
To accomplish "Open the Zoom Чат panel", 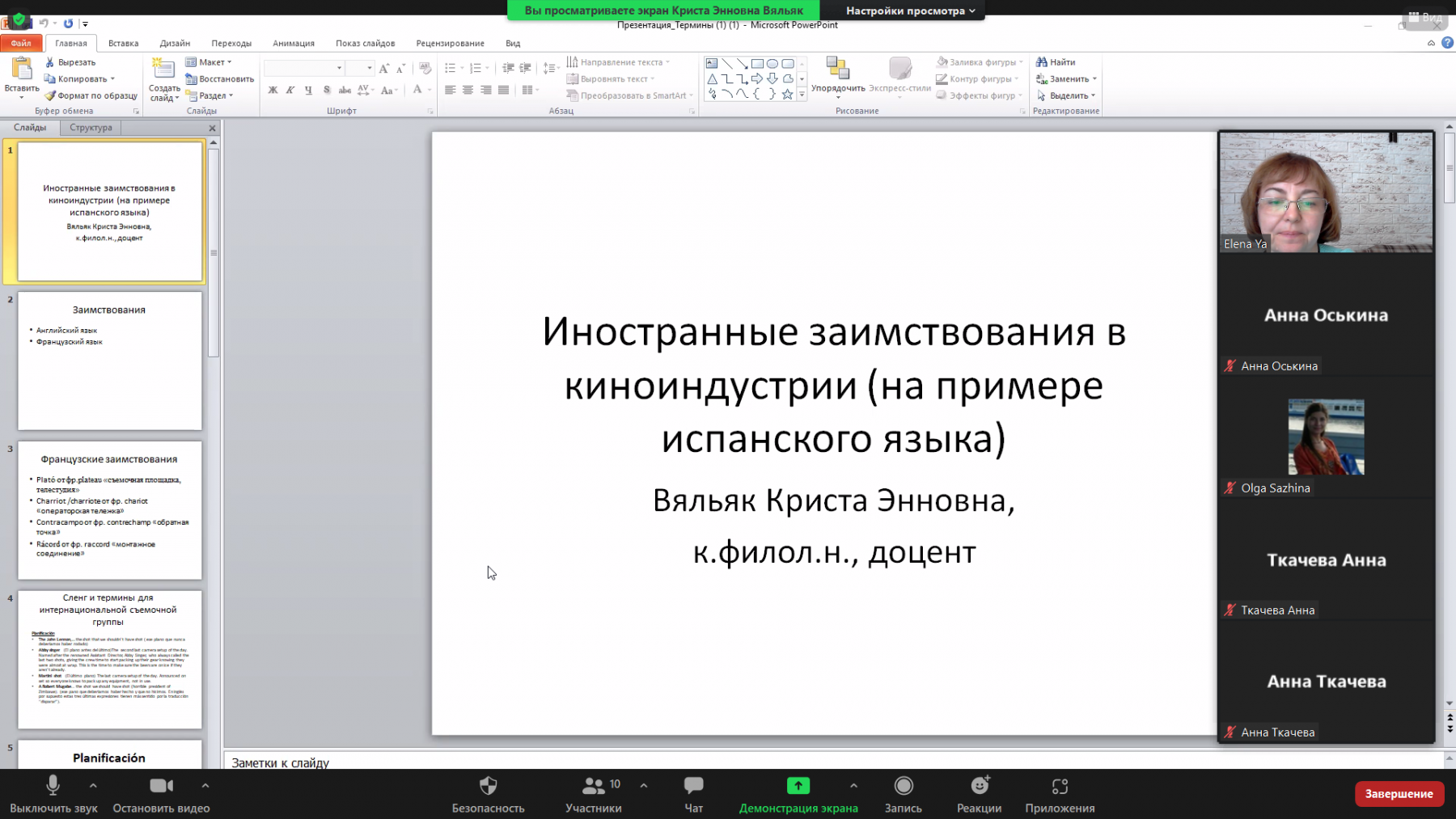I will 693,794.
